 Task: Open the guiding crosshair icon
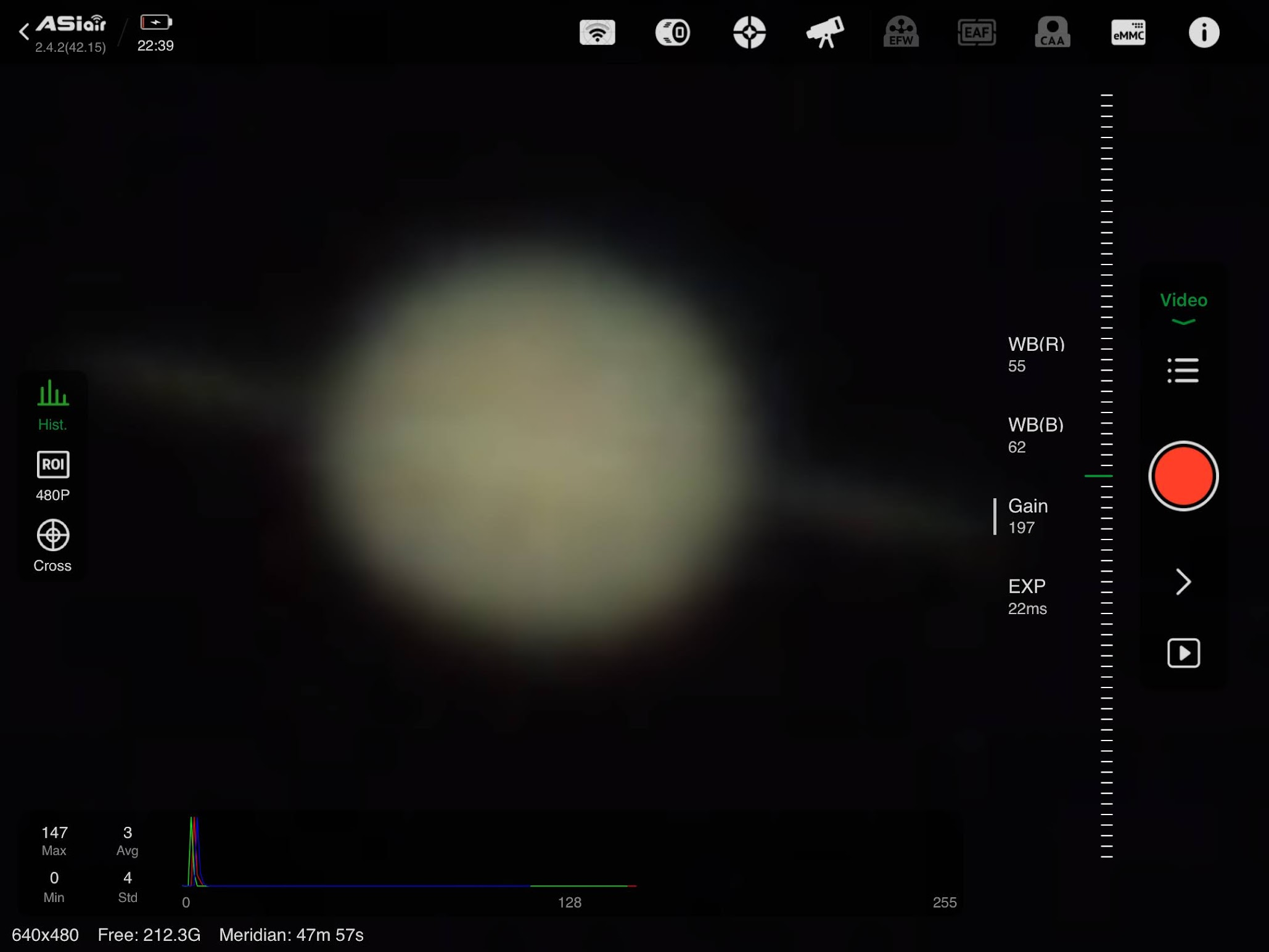click(749, 32)
